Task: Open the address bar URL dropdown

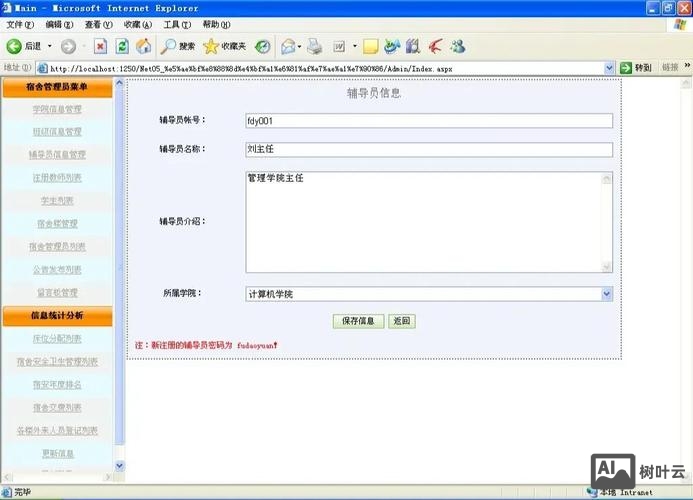Action: 609,68
